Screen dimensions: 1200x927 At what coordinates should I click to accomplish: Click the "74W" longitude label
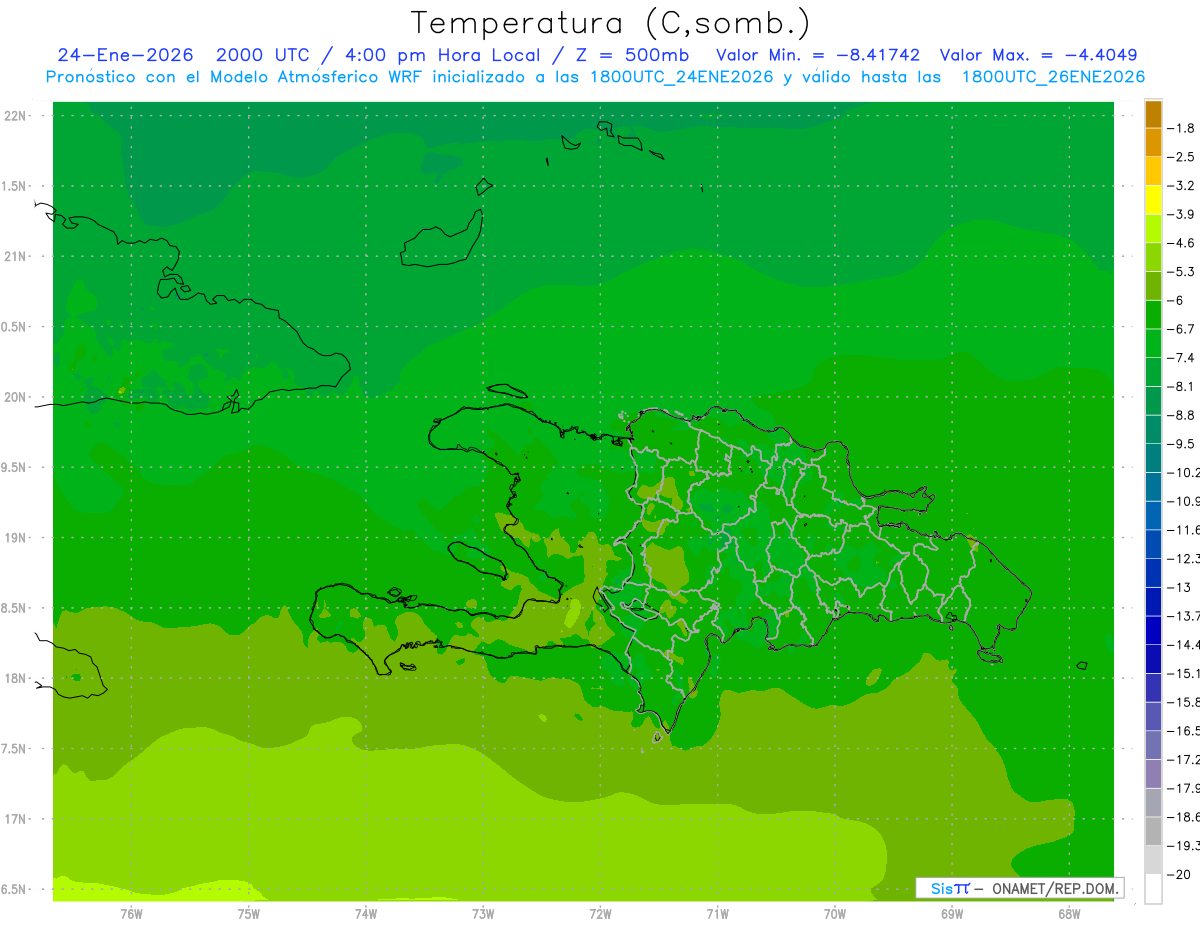tap(366, 914)
